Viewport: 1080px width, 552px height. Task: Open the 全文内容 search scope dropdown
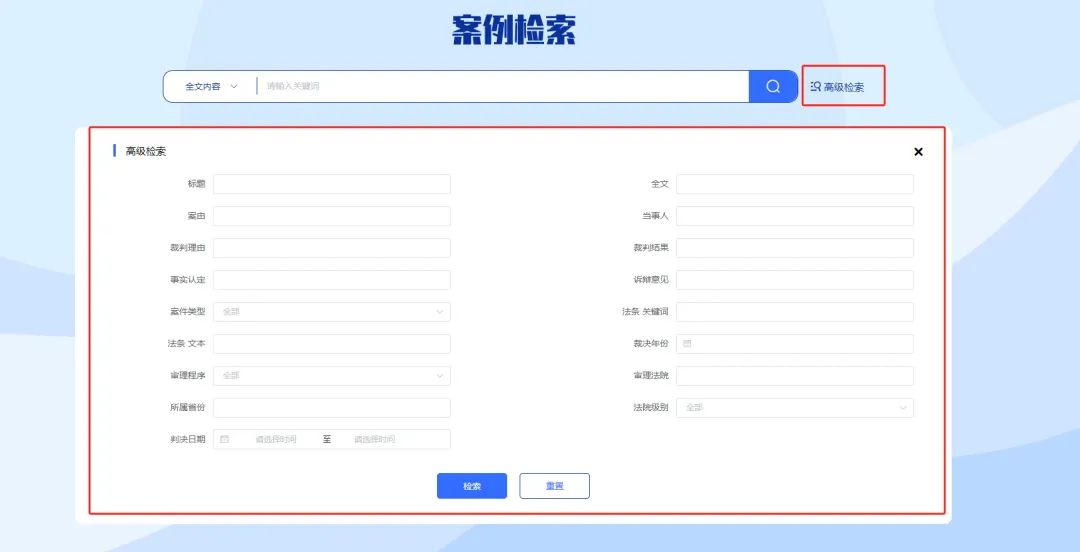211,87
